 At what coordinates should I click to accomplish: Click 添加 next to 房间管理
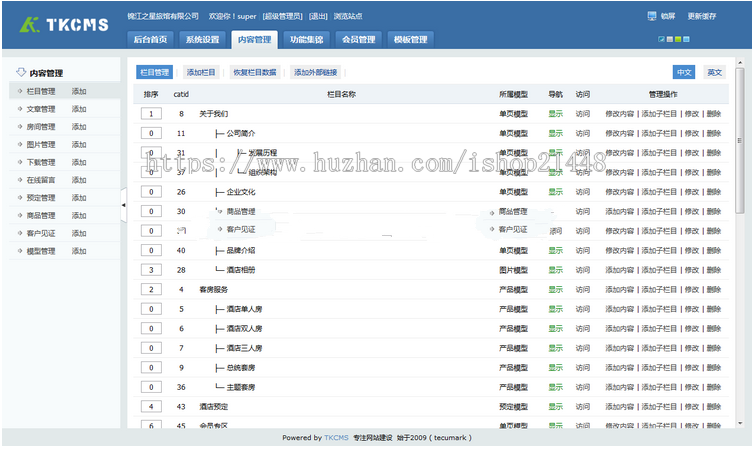(79, 127)
